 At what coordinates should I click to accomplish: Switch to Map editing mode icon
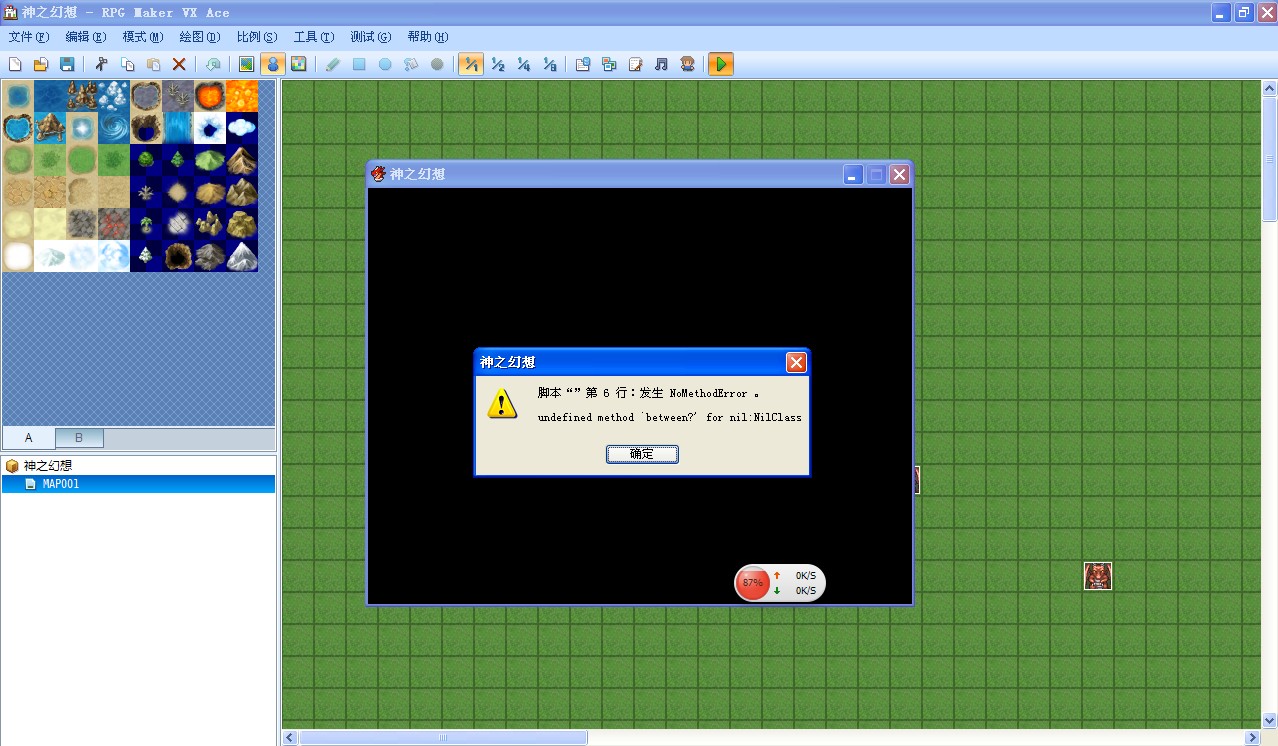tap(246, 65)
